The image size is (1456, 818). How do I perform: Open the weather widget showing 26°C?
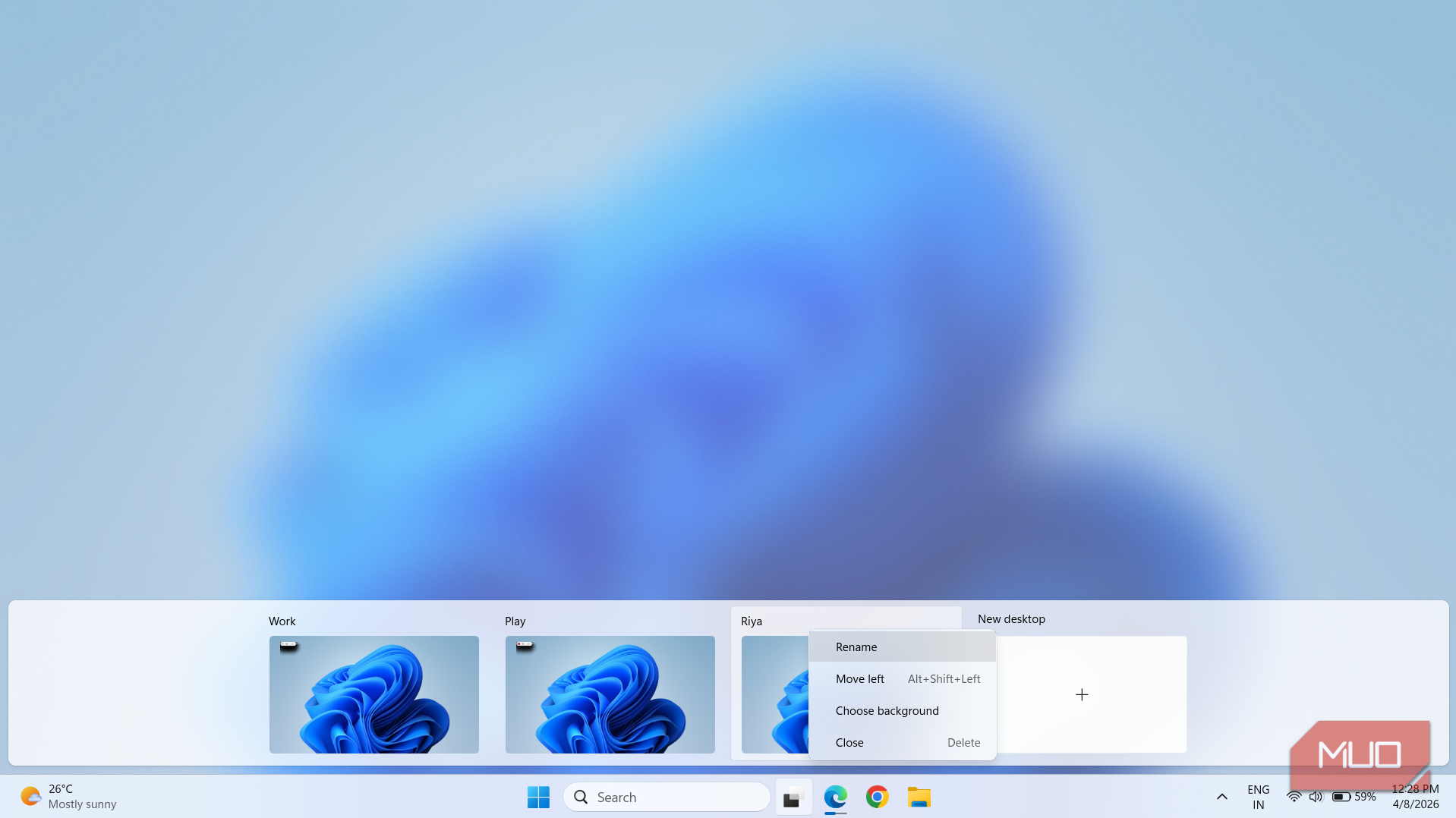point(68,797)
